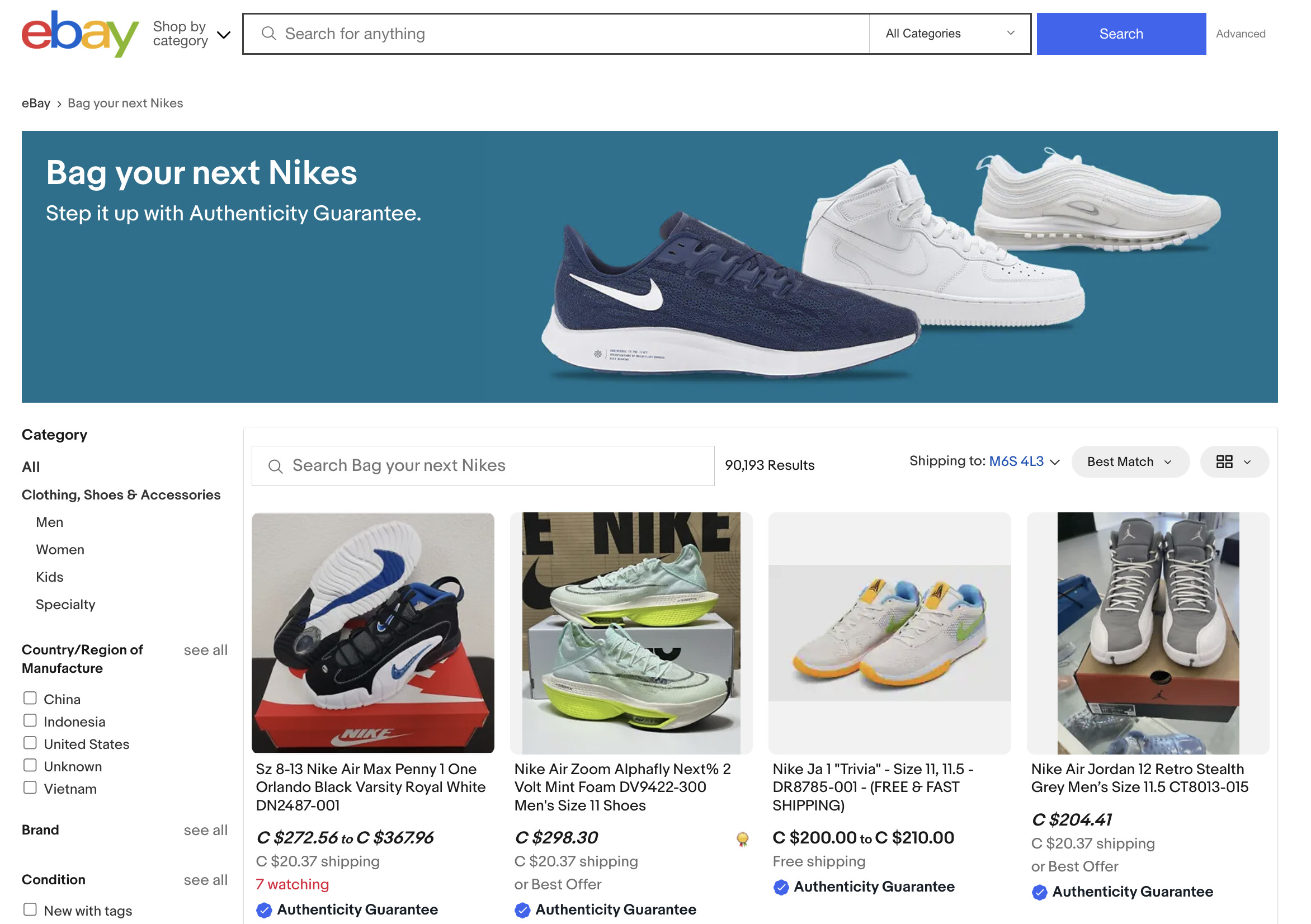Click the magnifier icon in main search bar
The image size is (1311, 924).
[268, 34]
